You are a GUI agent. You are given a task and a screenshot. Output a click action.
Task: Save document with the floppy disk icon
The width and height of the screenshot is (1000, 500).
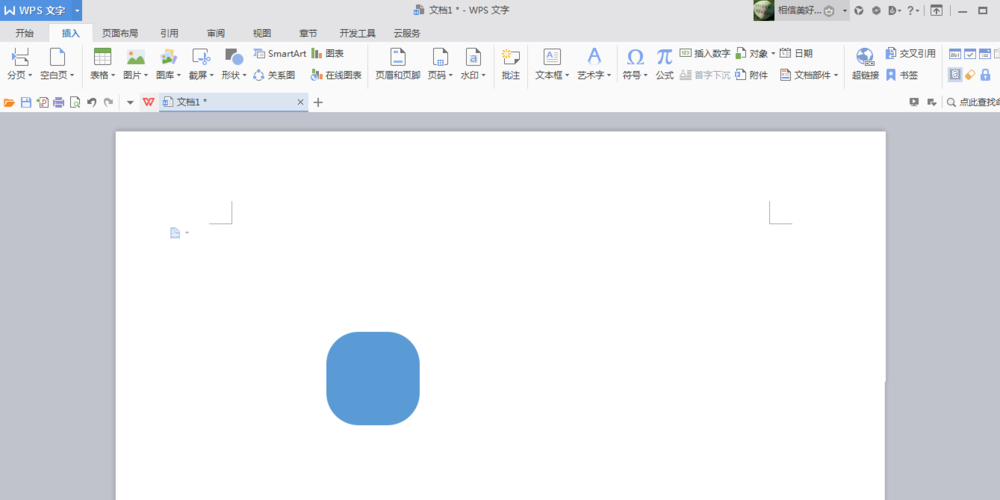click(26, 102)
